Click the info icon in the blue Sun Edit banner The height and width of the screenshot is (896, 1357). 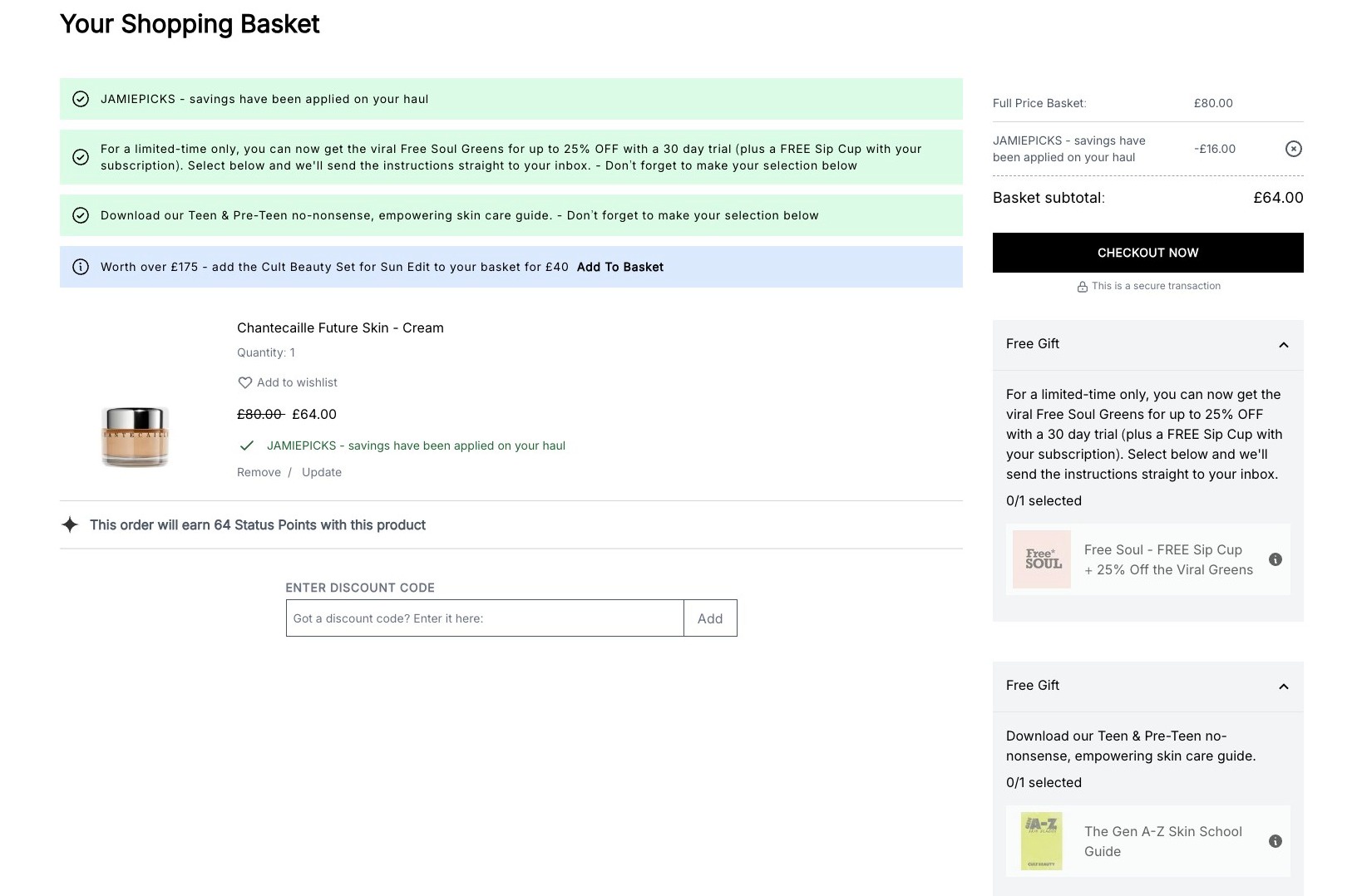(81, 267)
